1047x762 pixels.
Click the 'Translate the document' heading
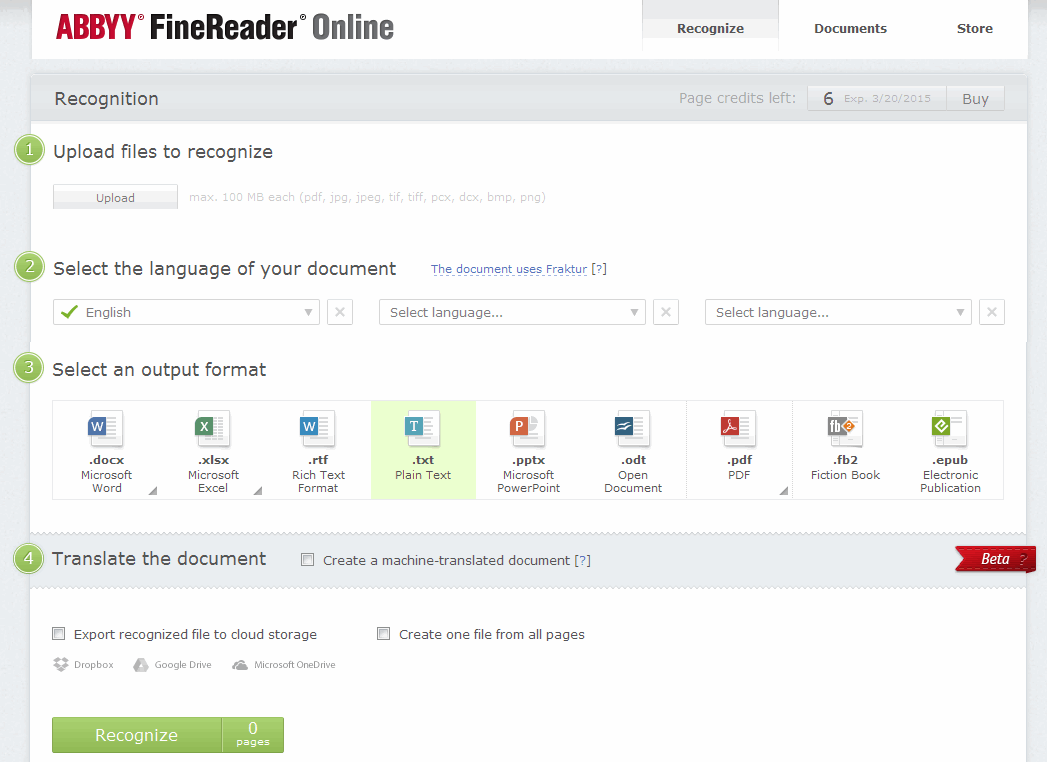click(159, 559)
